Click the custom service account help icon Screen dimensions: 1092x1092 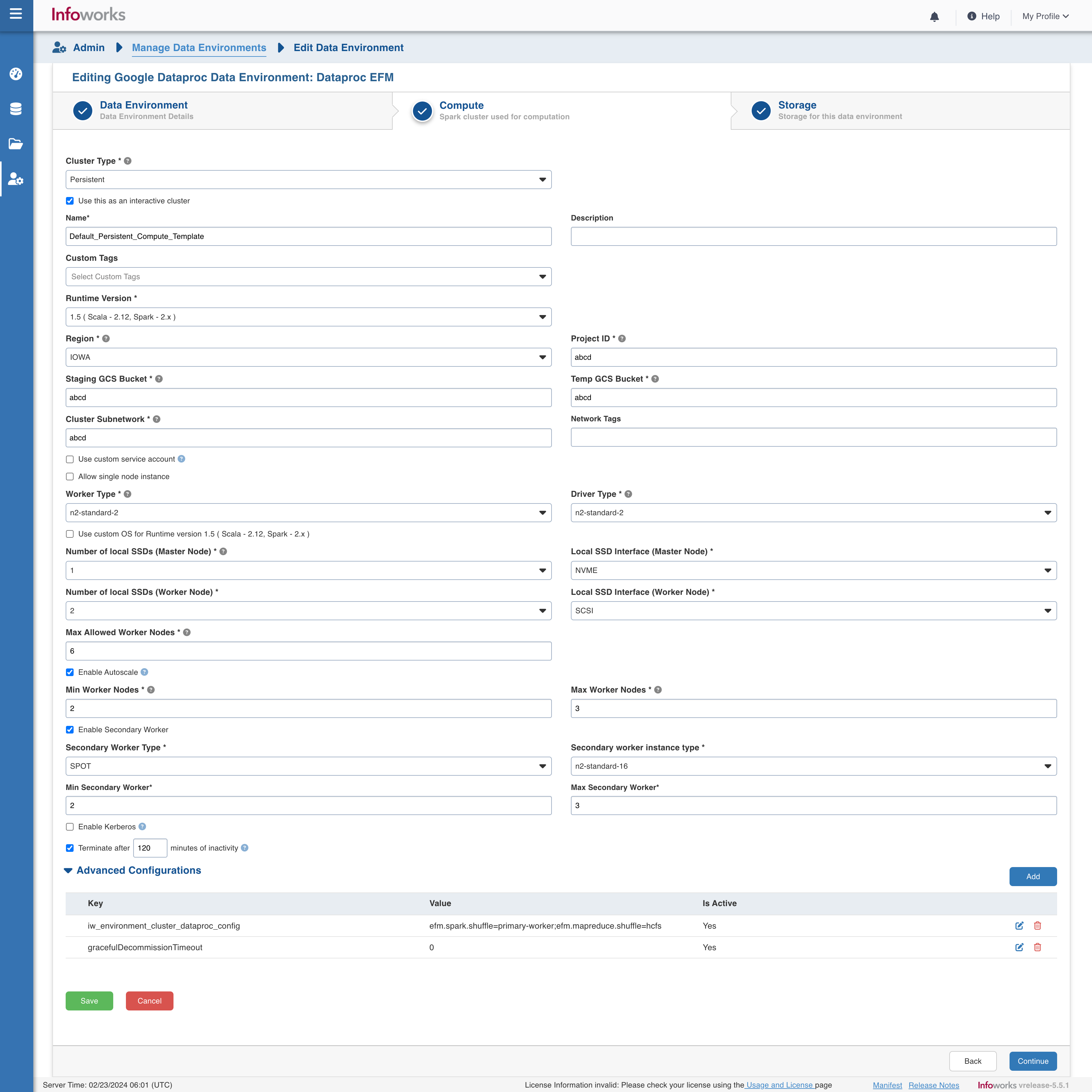coord(181,459)
